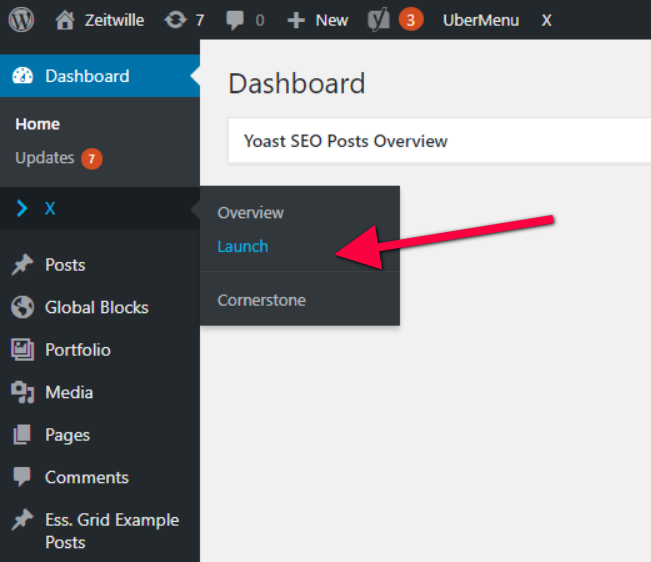The image size is (651, 562).
Task: Click the Home link under Dashboard
Action: point(38,124)
